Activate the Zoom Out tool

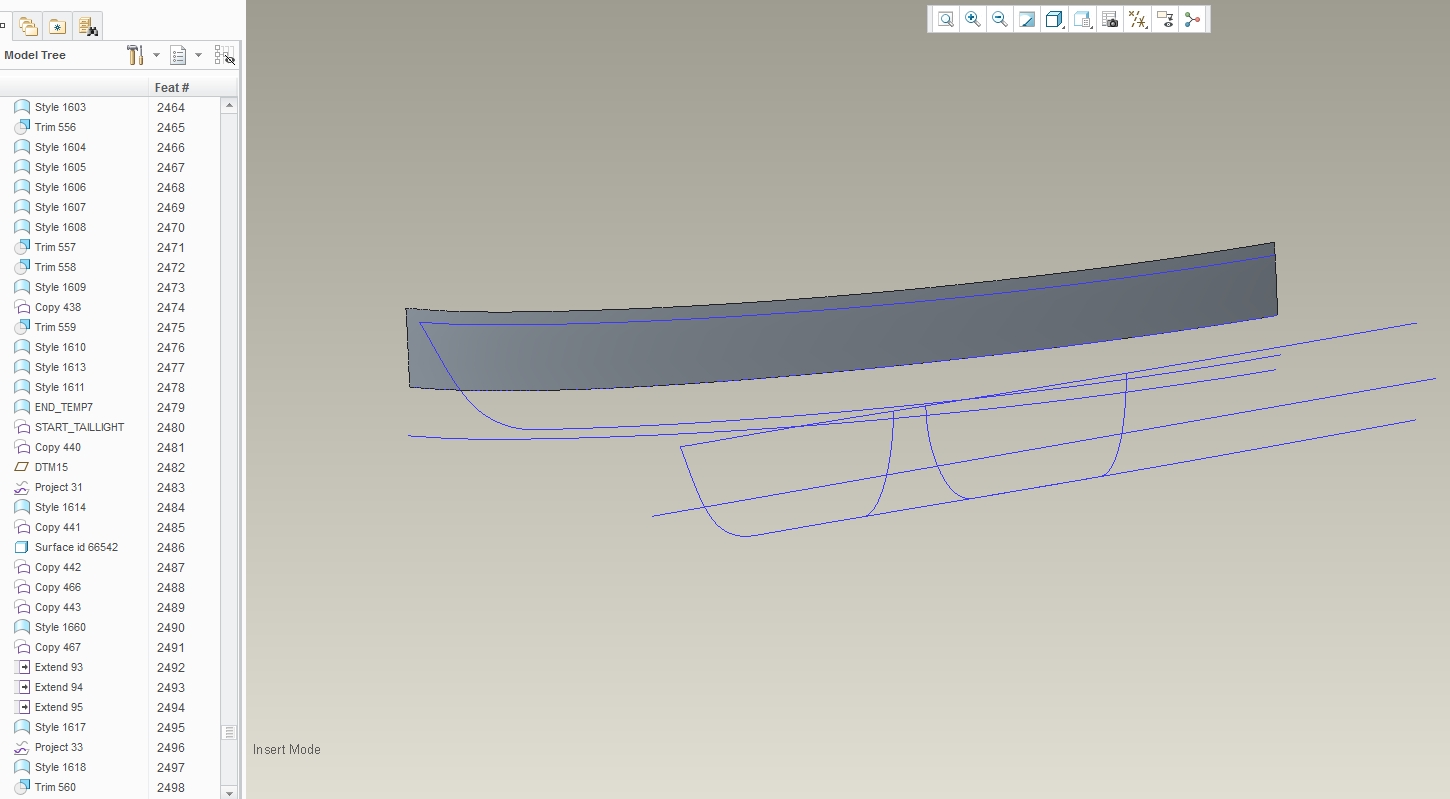[999, 19]
